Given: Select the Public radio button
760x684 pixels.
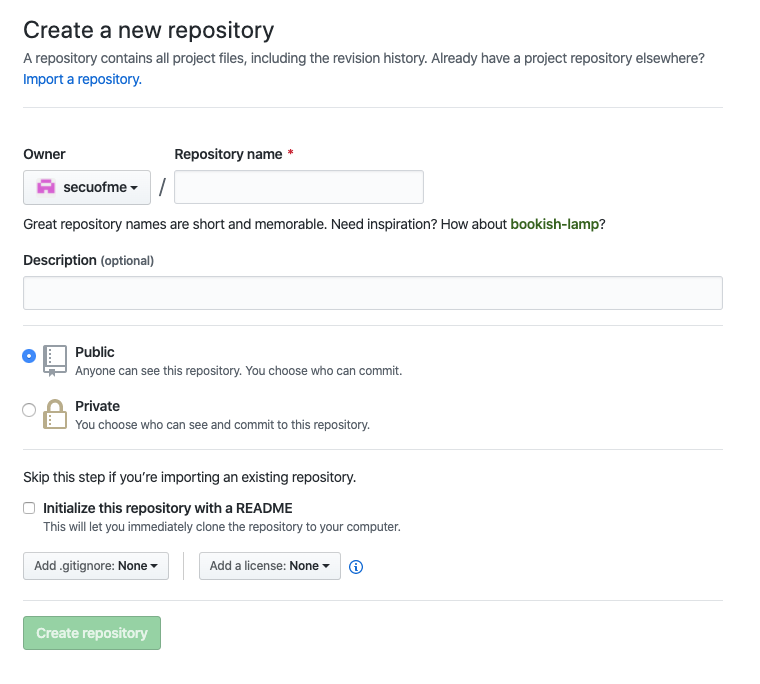Looking at the screenshot, I should click(29, 356).
